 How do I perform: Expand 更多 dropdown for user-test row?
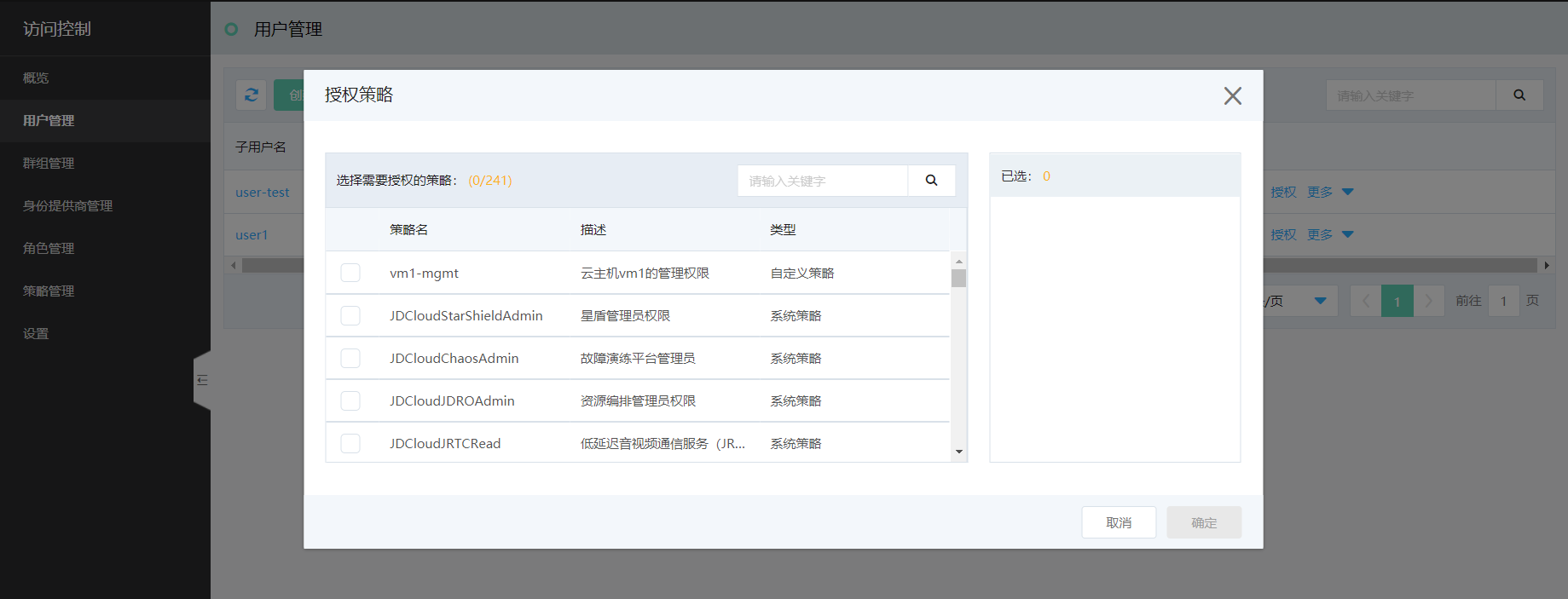tap(1330, 193)
